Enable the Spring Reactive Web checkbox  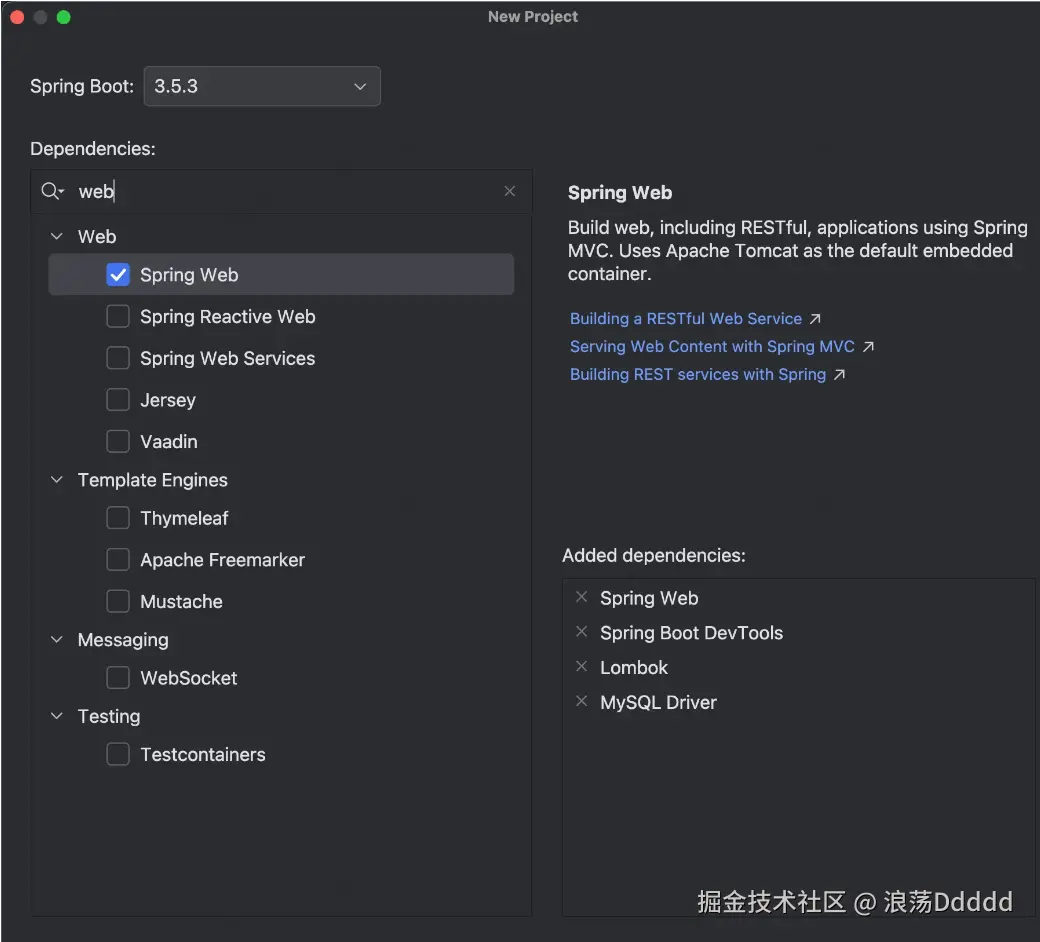coord(118,317)
